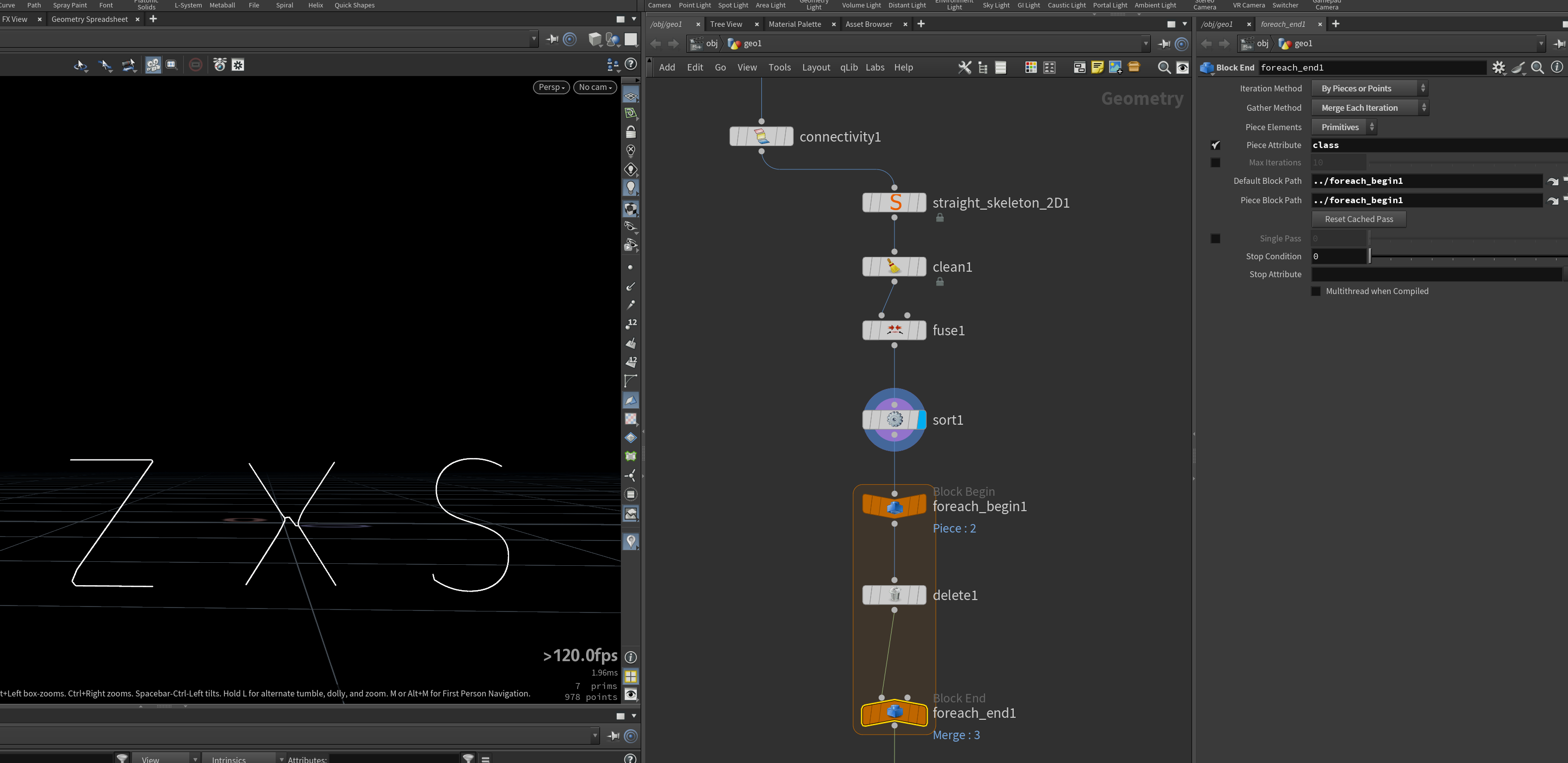Viewport: 1568px width, 763px height.
Task: Switch to the Material Palette tab
Action: (x=794, y=24)
